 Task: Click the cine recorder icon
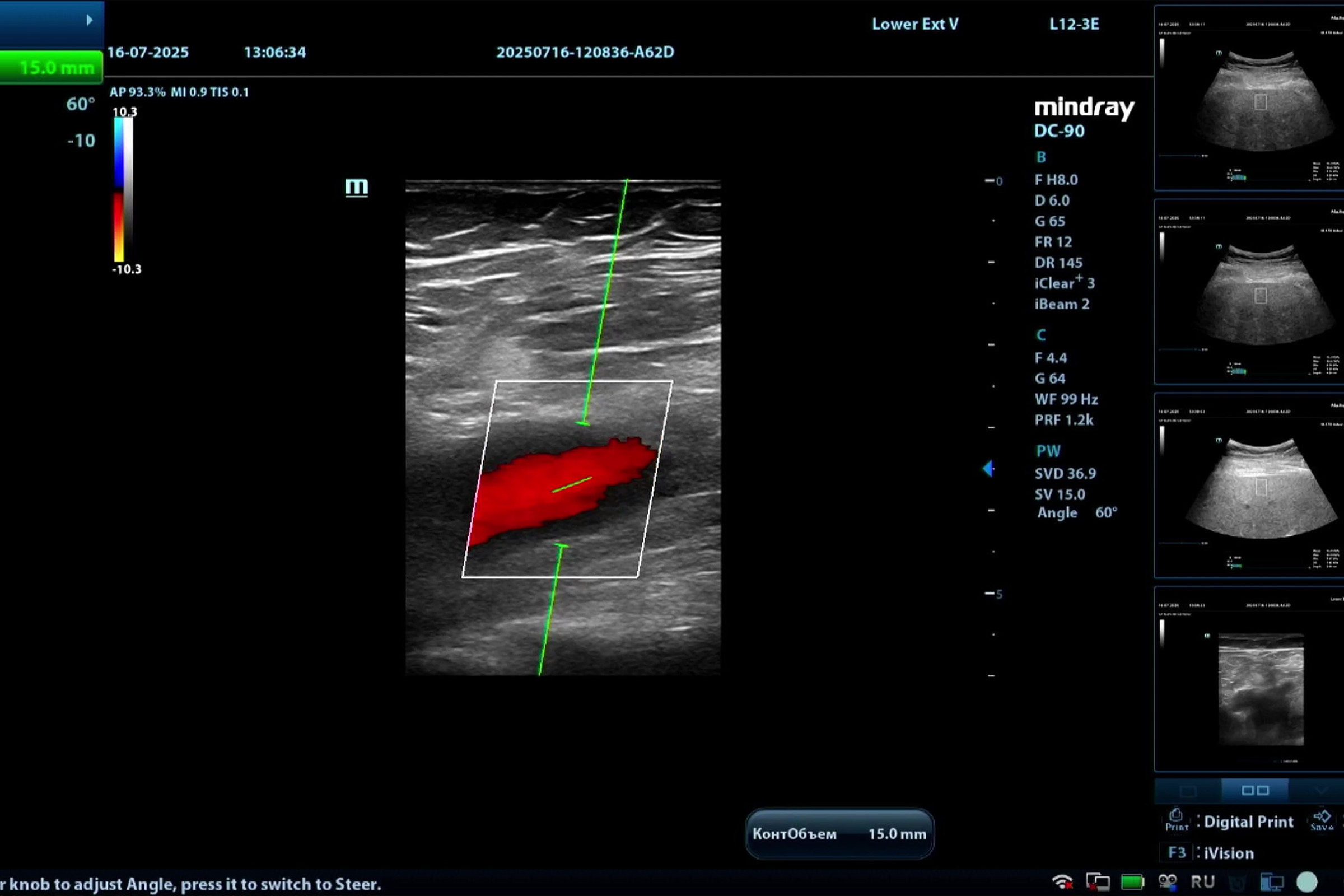click(x=1168, y=881)
